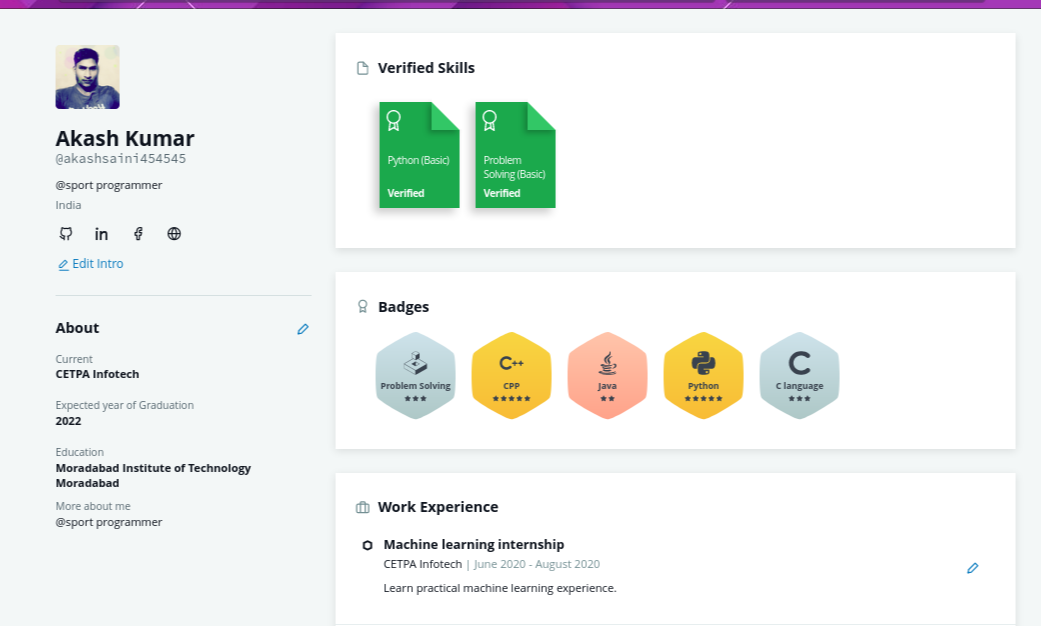Click the C language badge

[x=799, y=376]
